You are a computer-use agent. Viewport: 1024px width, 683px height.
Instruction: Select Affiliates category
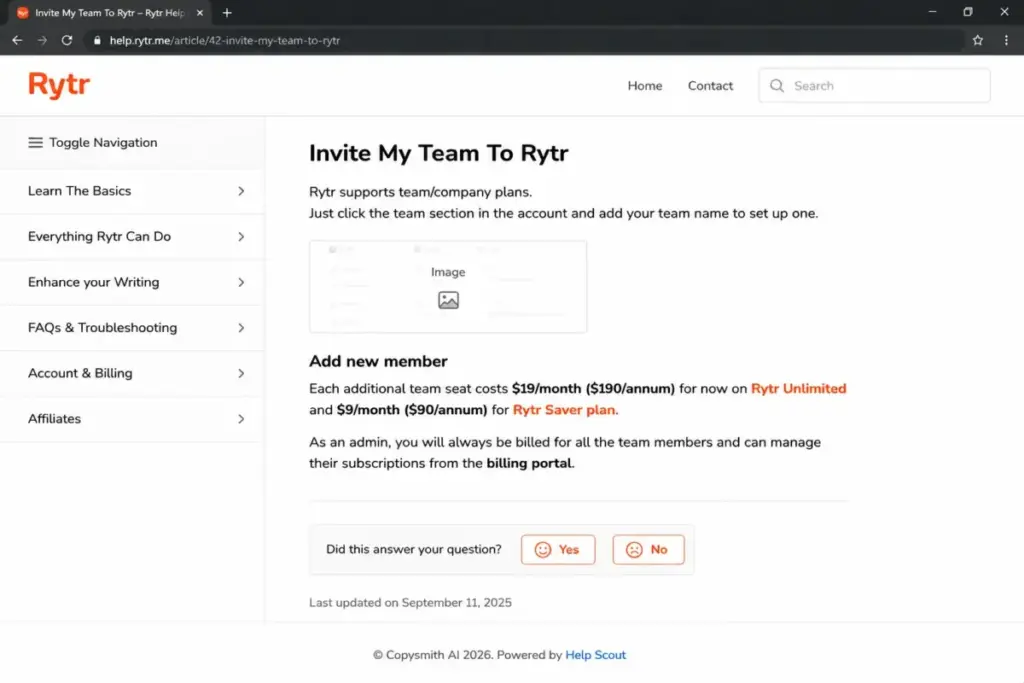point(133,419)
